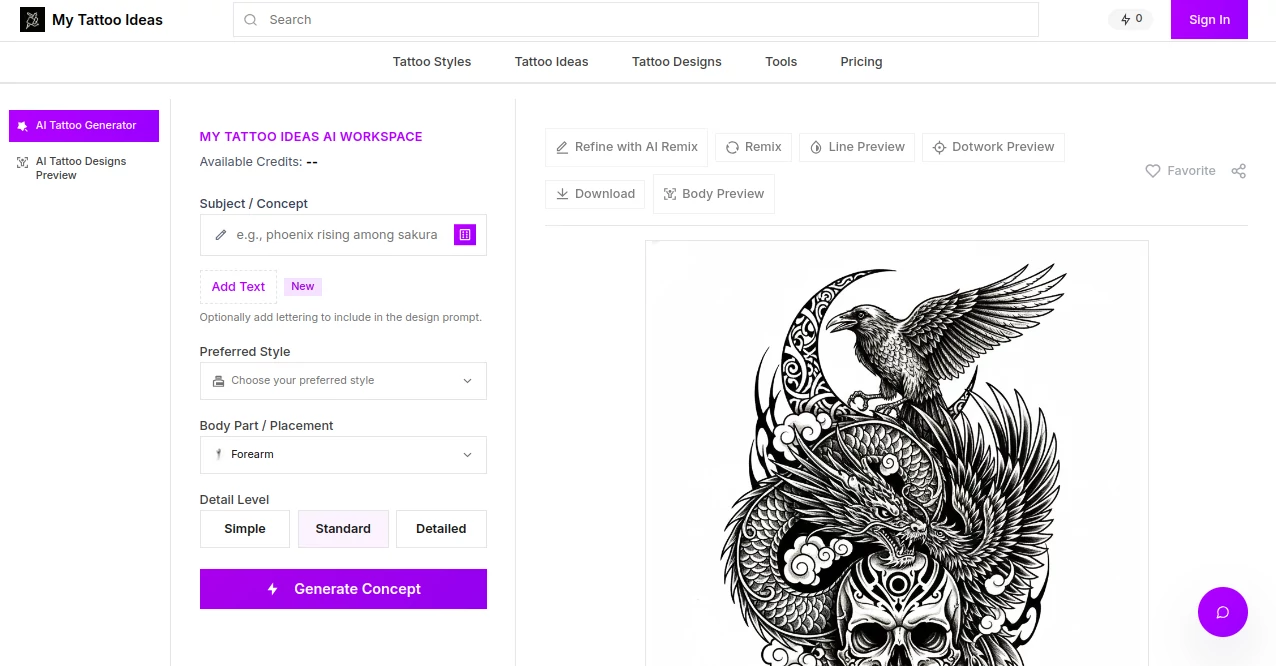Click the Sign In button

pos(1209,19)
